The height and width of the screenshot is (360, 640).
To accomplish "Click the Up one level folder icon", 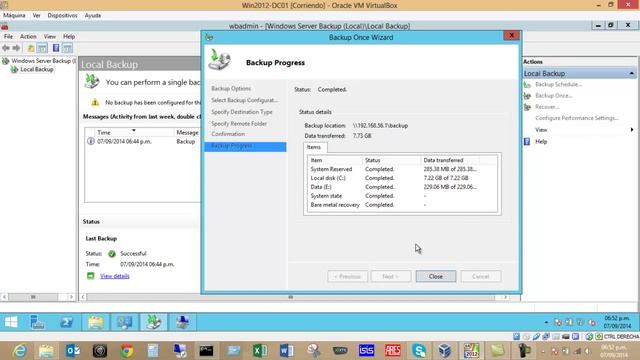I will 31,48.
